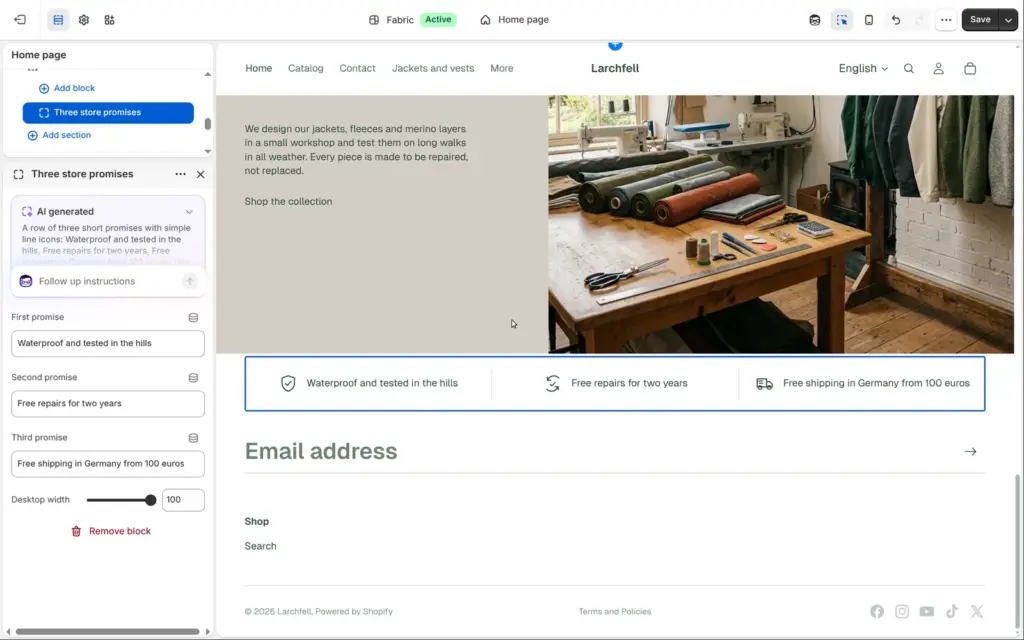
Task: Click Powered by Shopify link
Action: 354,612
